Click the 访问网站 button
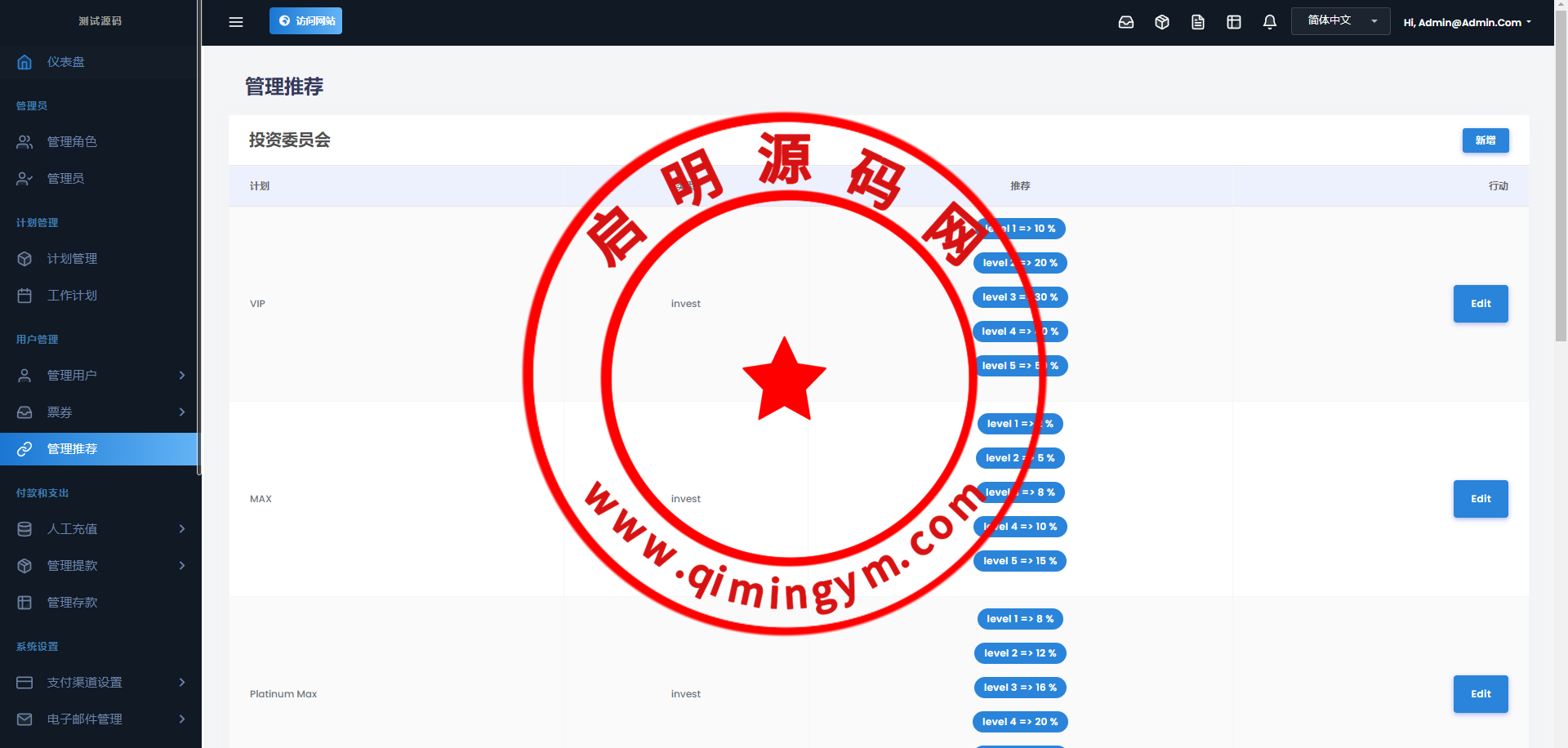Screen dimensions: 1568x748 coord(305,21)
